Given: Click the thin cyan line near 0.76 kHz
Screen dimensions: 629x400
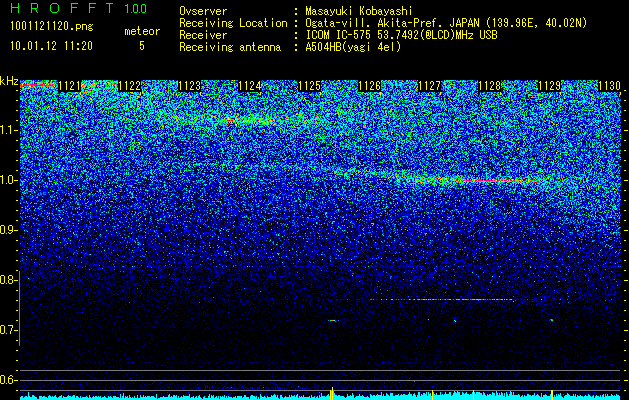Looking at the screenshot, I should click(x=441, y=300).
